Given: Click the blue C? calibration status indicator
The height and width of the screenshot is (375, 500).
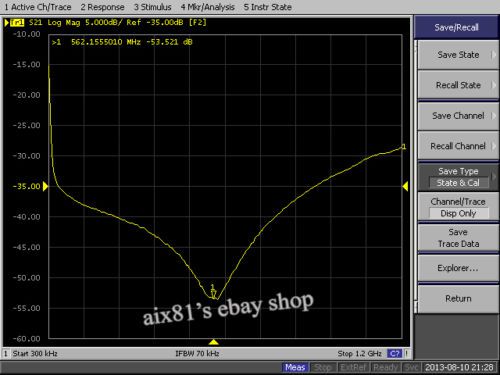Looking at the screenshot, I should click(x=394, y=353).
